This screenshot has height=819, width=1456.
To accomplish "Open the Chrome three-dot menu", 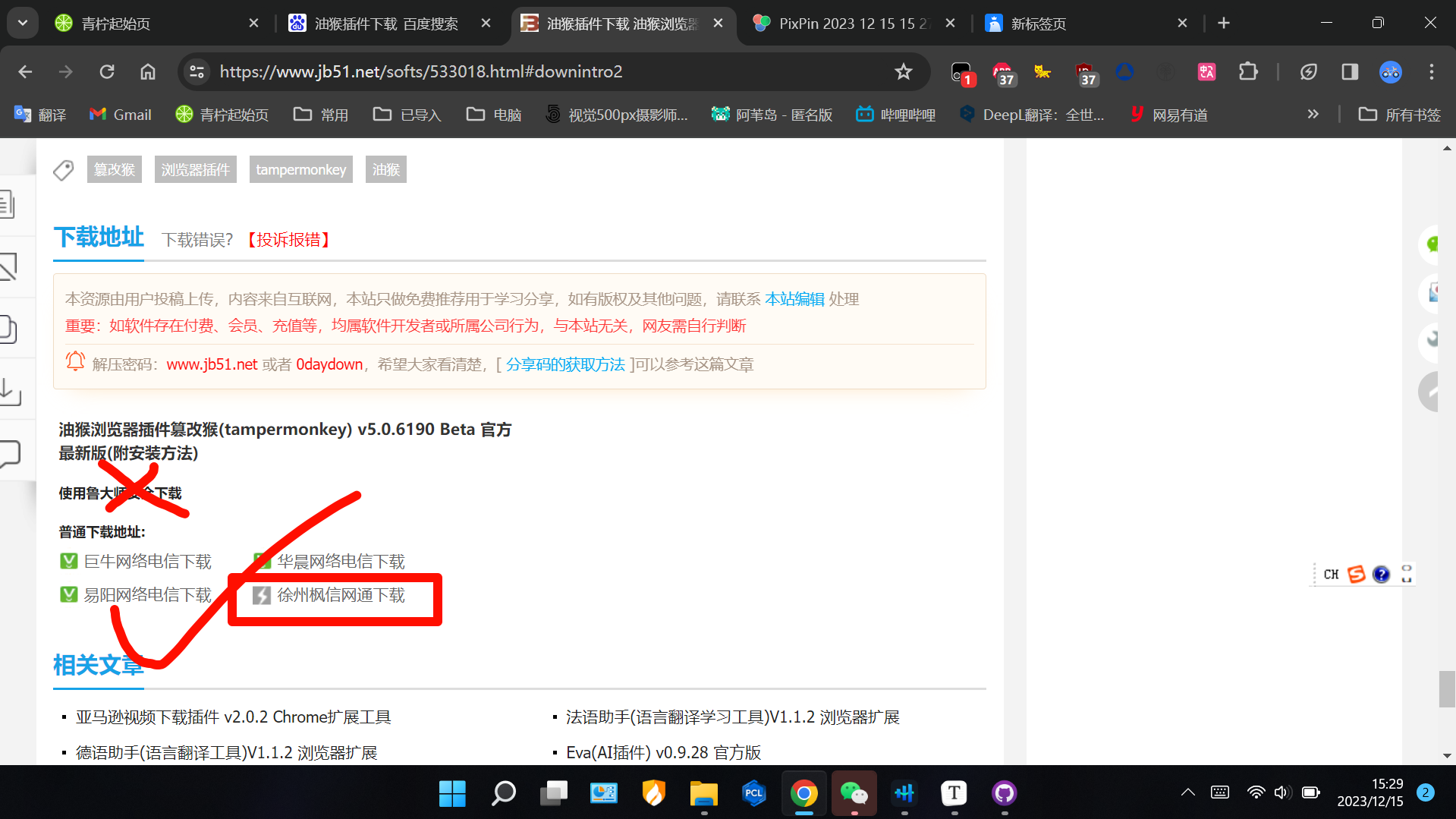I will click(x=1432, y=71).
